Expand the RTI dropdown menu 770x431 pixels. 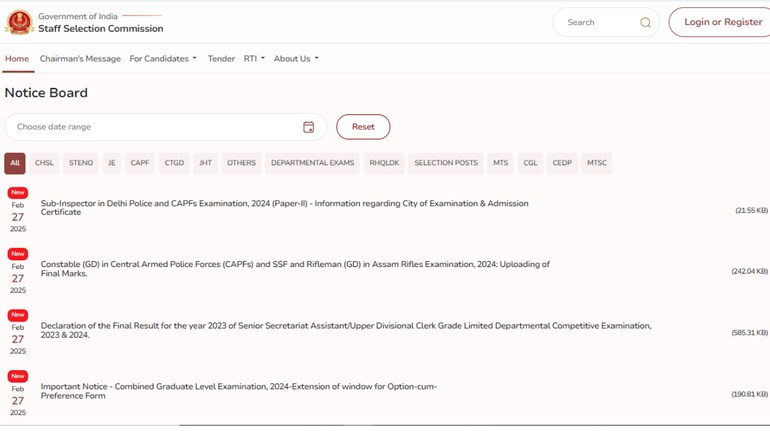254,59
